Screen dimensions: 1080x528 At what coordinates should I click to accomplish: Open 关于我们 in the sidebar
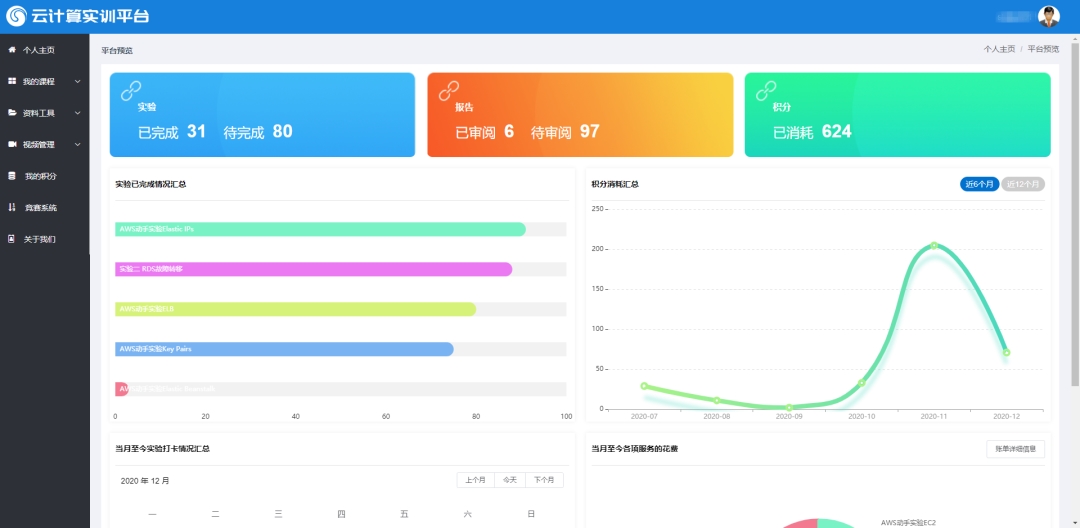(40, 239)
